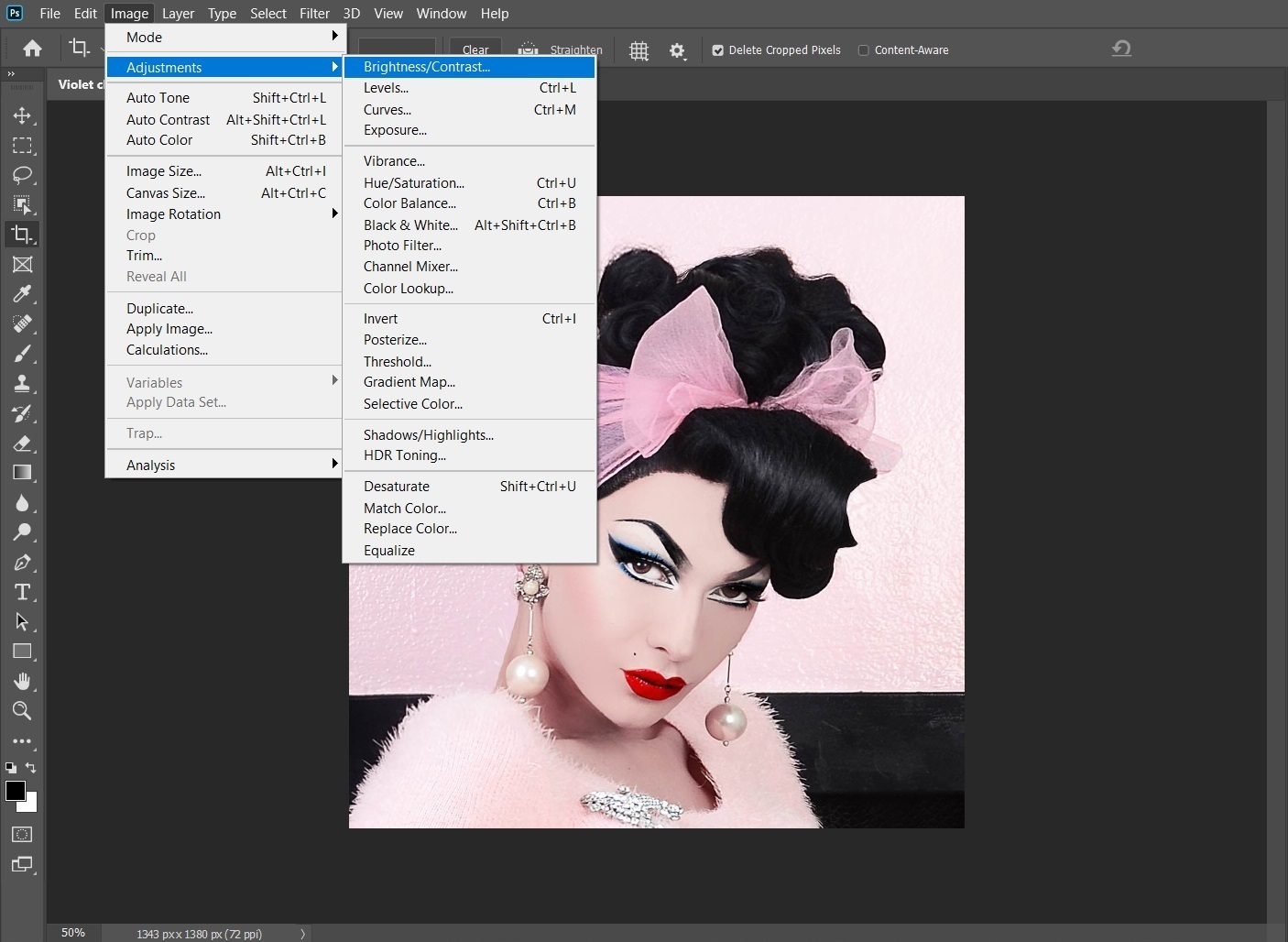Select the Object Selection tool

(x=22, y=204)
